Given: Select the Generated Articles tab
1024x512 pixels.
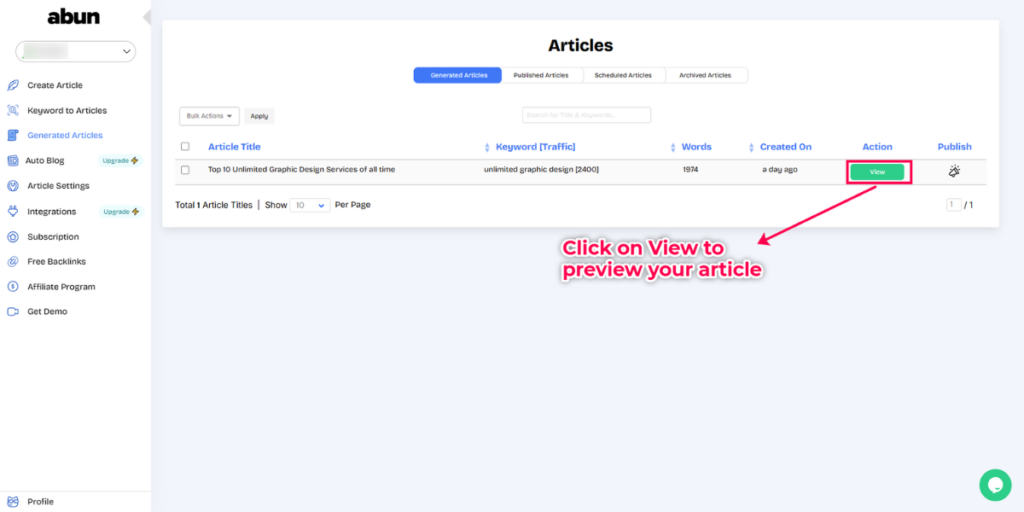Looking at the screenshot, I should (458, 75).
